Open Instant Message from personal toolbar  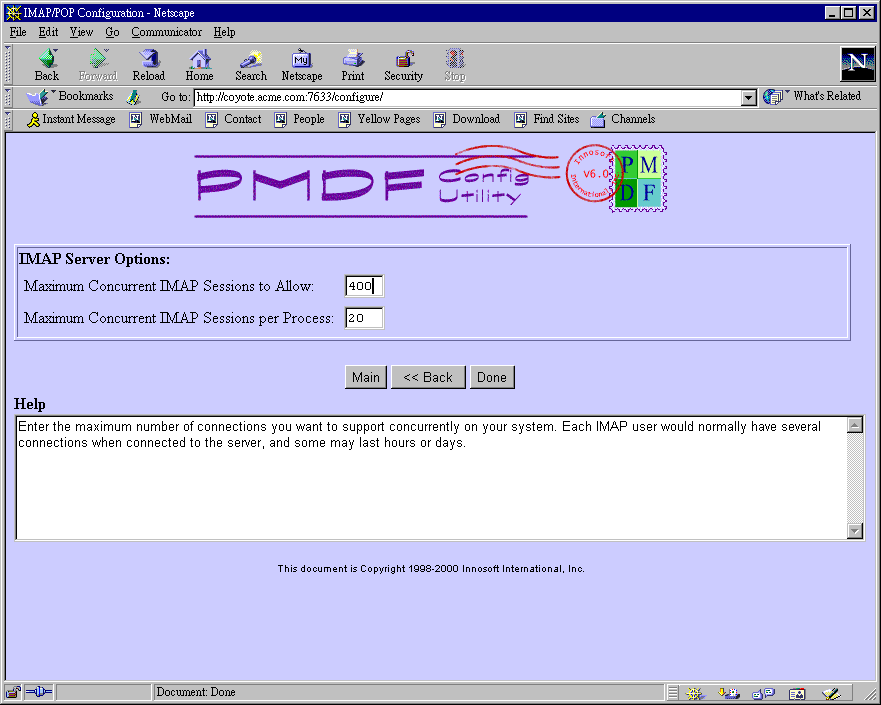pyautogui.click(x=70, y=119)
